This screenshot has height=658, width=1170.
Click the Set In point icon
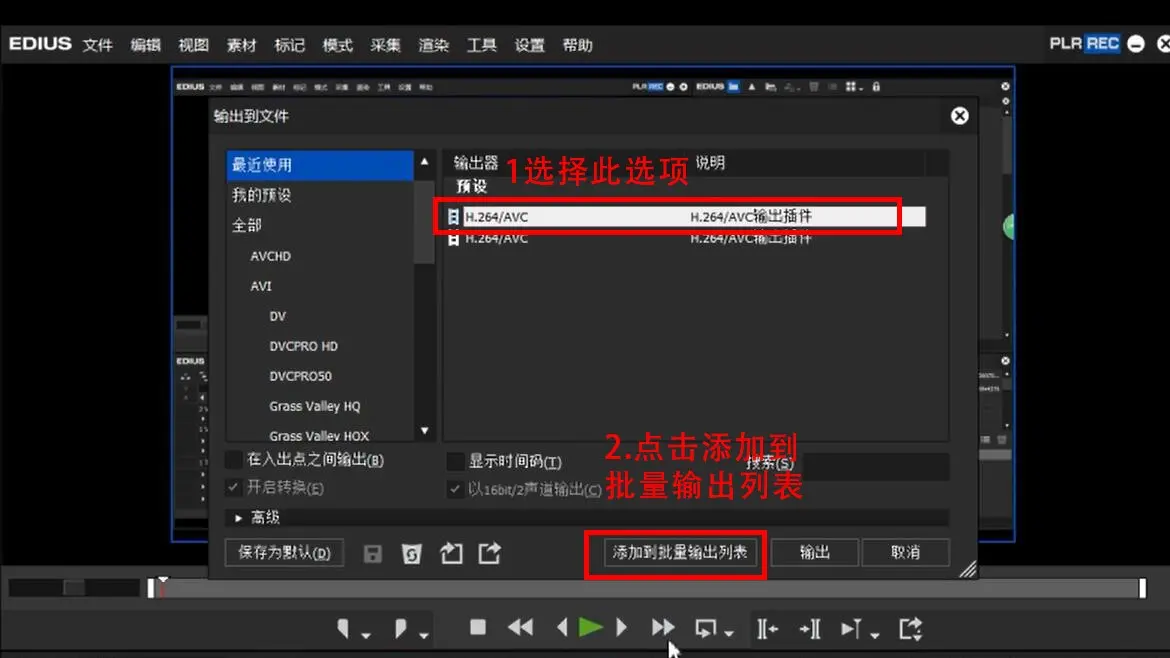coord(344,628)
